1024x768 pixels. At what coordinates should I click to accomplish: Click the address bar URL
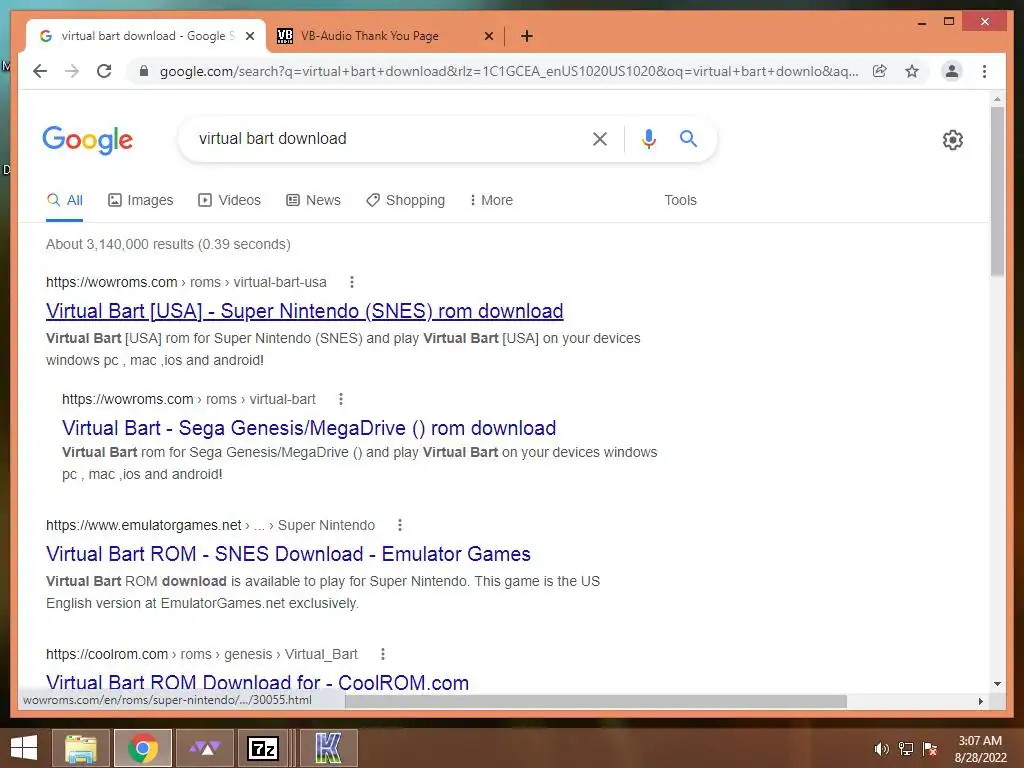pyautogui.click(x=509, y=71)
